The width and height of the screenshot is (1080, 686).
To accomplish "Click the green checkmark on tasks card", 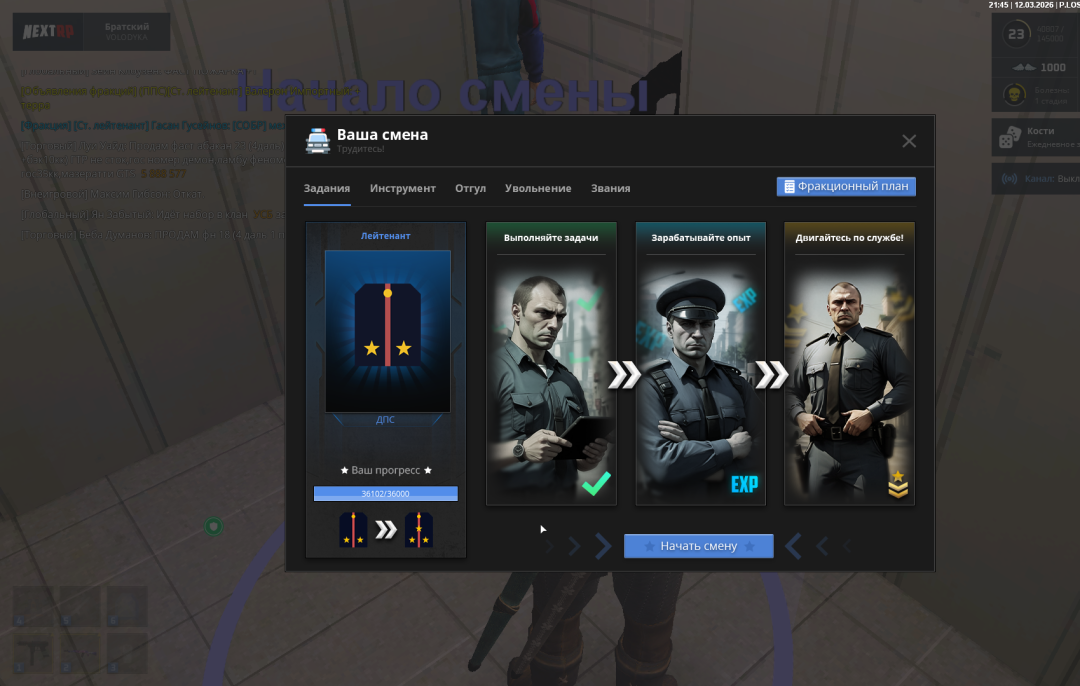I will (x=596, y=484).
